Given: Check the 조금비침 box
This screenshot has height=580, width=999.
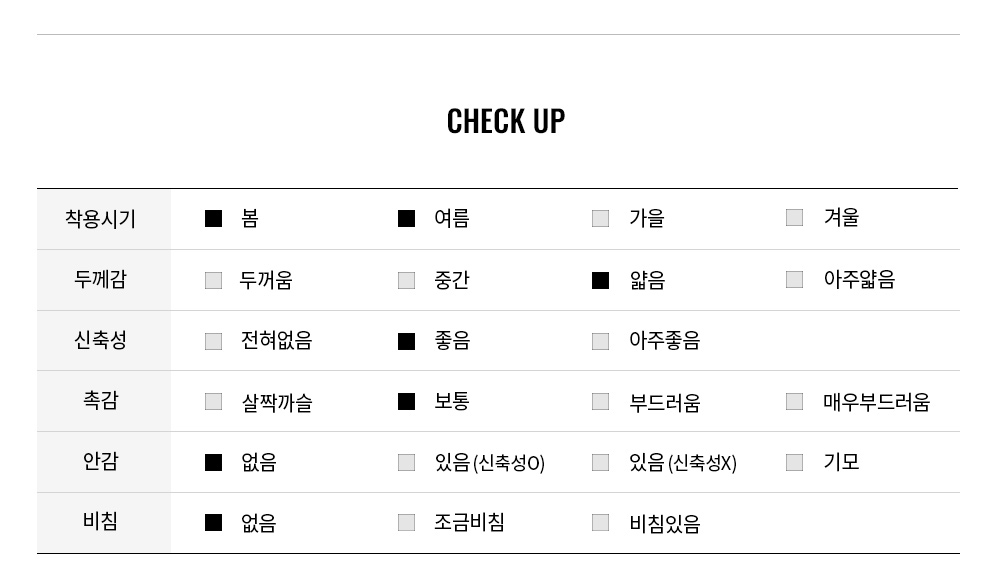Looking at the screenshot, I should click(x=406, y=523).
